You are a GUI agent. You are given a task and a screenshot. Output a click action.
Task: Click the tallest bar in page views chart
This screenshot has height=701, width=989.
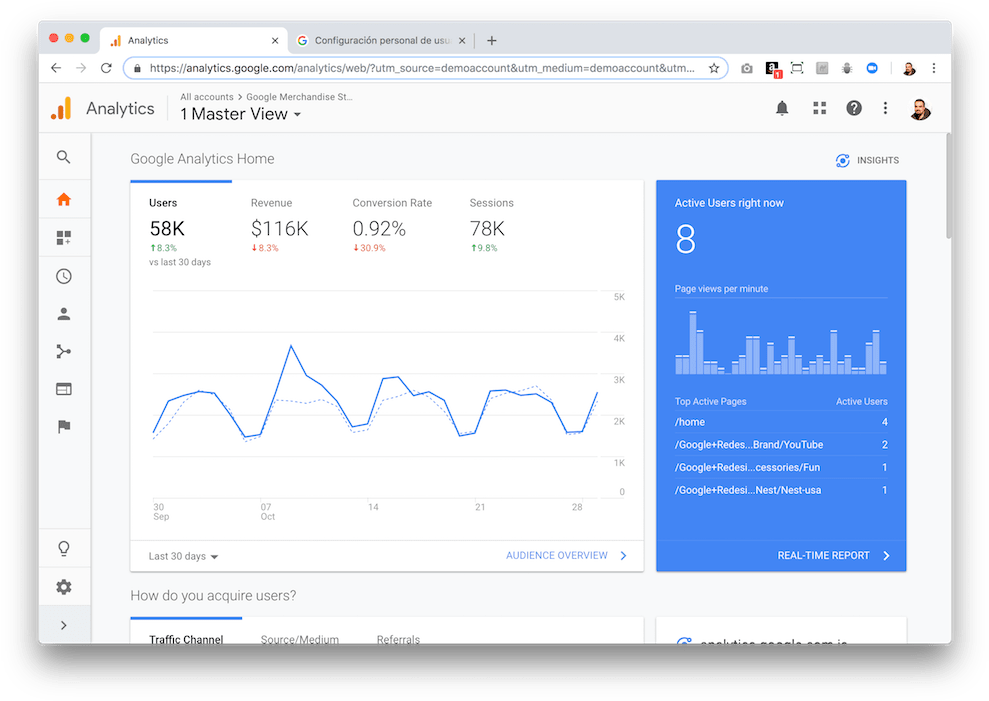coord(693,343)
